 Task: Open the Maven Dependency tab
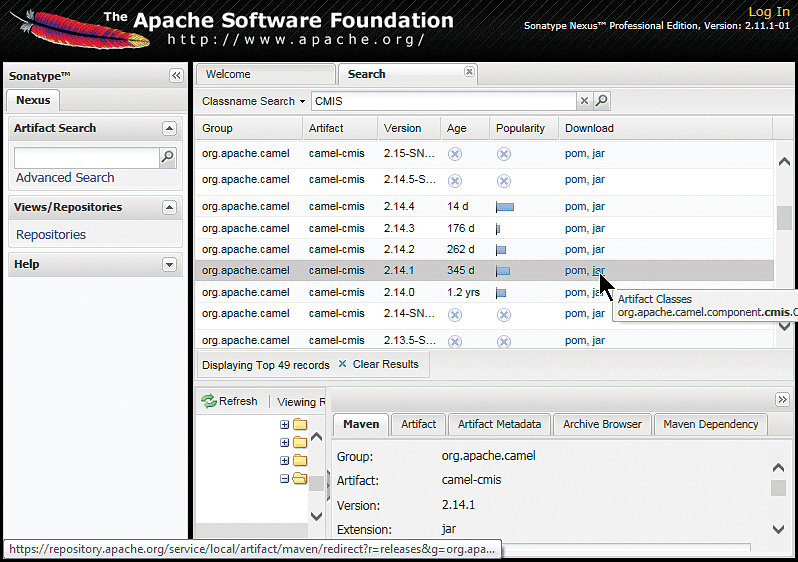(710, 424)
